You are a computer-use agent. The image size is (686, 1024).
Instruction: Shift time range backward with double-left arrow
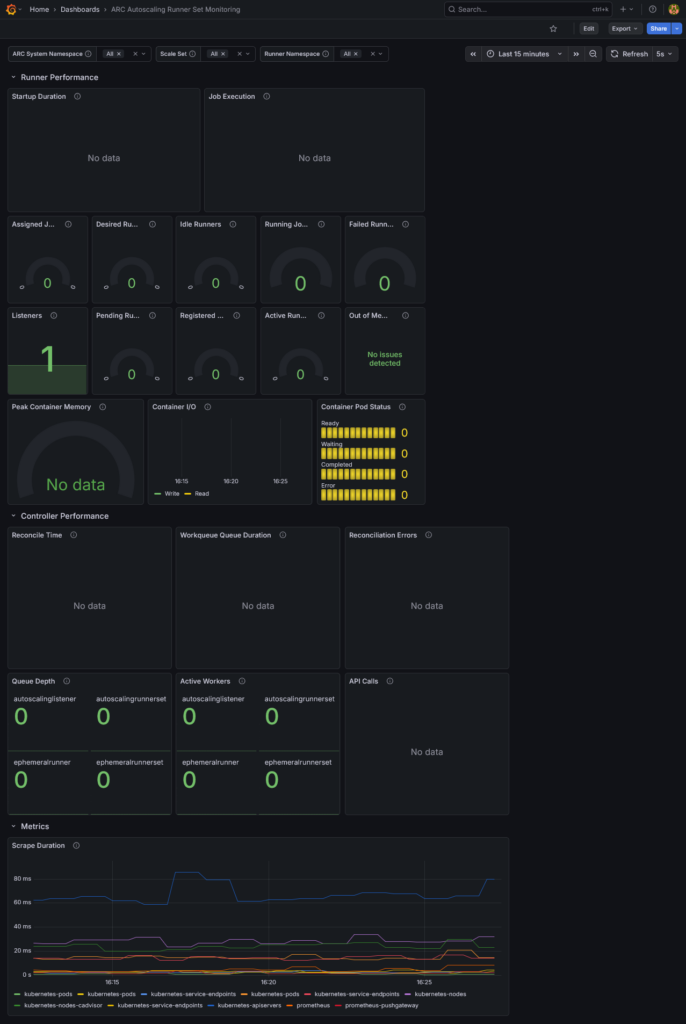474,54
